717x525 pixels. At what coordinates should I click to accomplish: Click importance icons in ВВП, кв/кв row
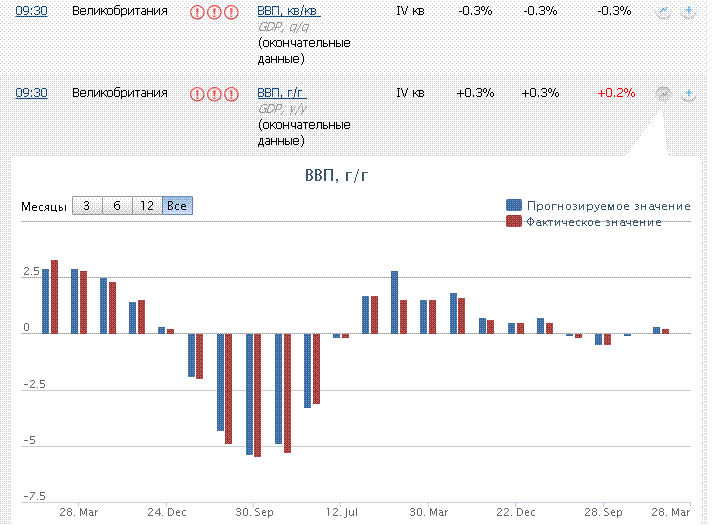click(214, 12)
